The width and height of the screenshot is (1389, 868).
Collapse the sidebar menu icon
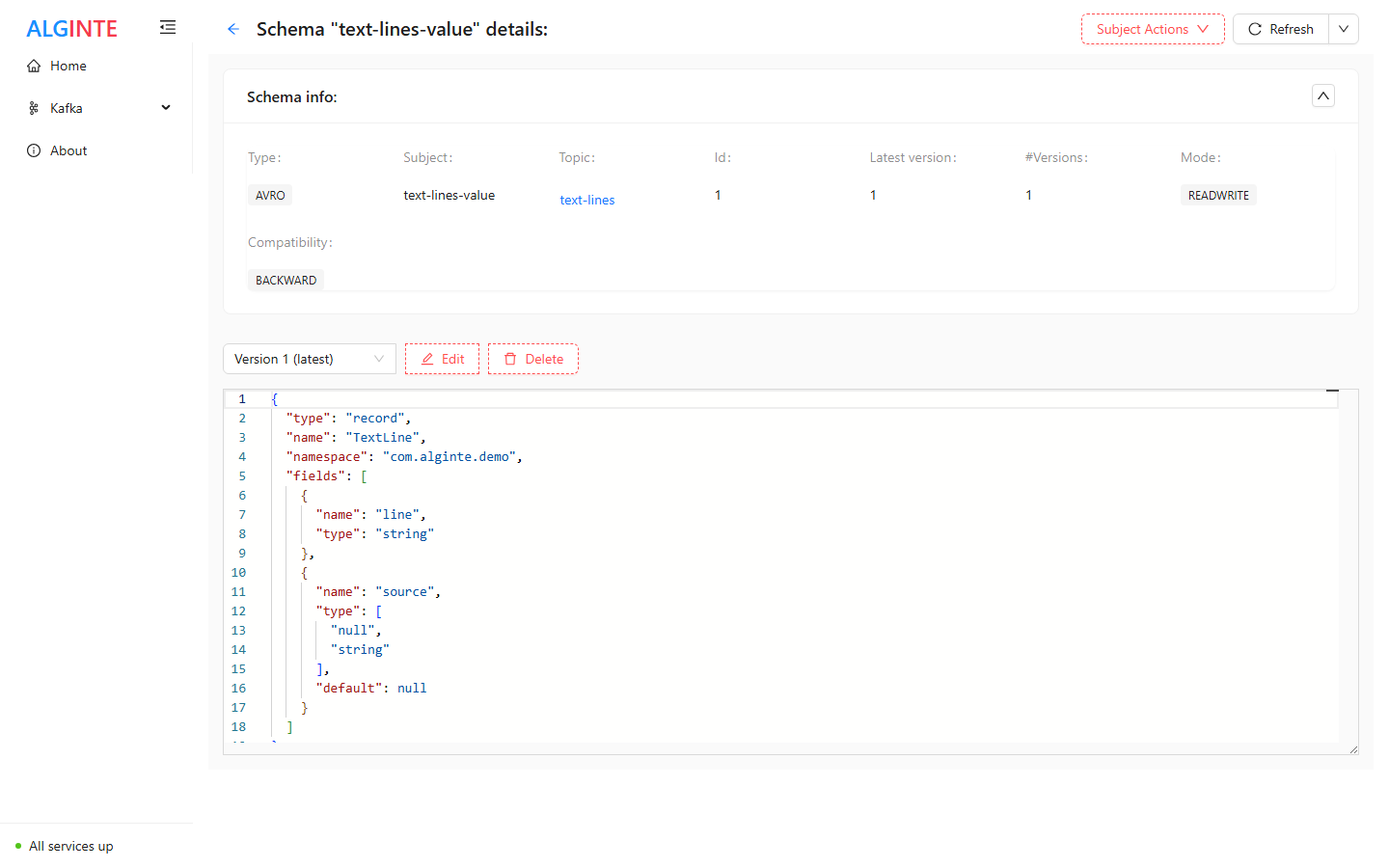[x=168, y=28]
